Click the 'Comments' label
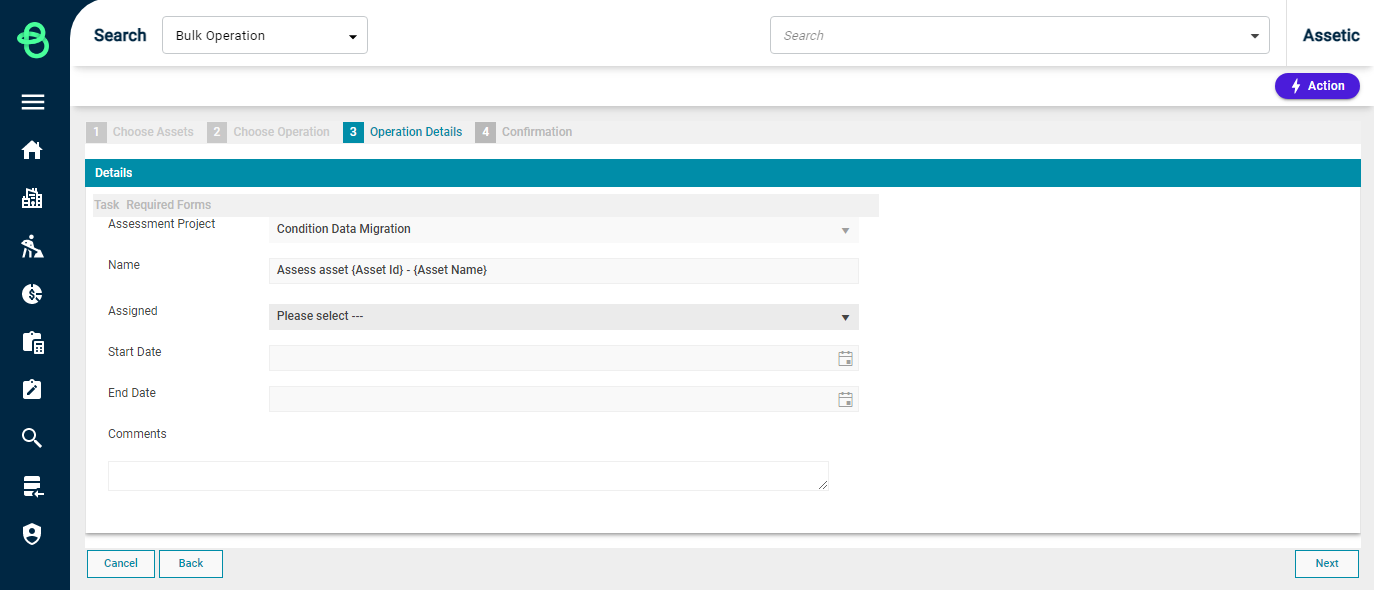The image size is (1374, 590). pyautogui.click(x=137, y=434)
